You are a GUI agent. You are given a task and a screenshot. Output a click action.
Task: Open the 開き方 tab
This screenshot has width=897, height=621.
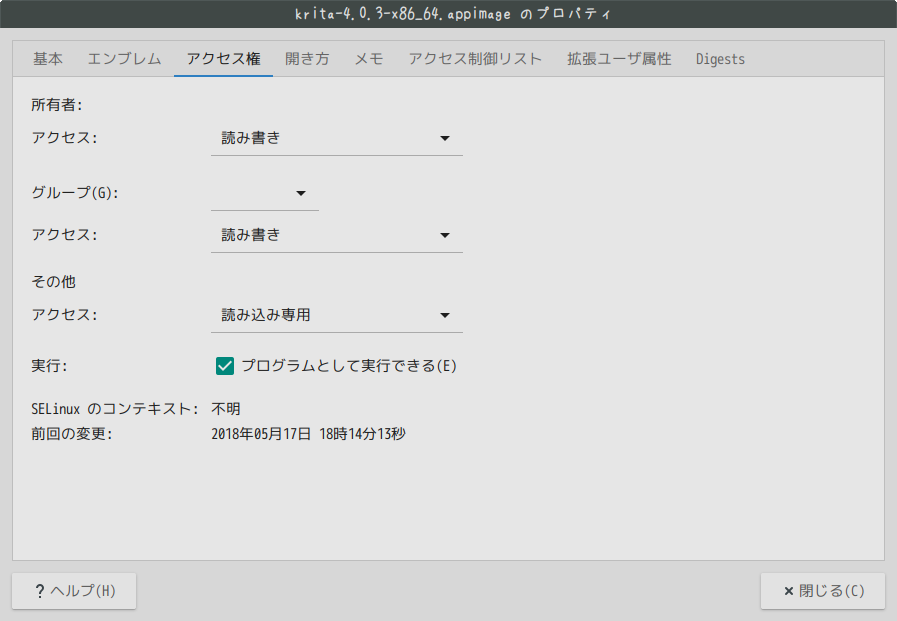[307, 59]
